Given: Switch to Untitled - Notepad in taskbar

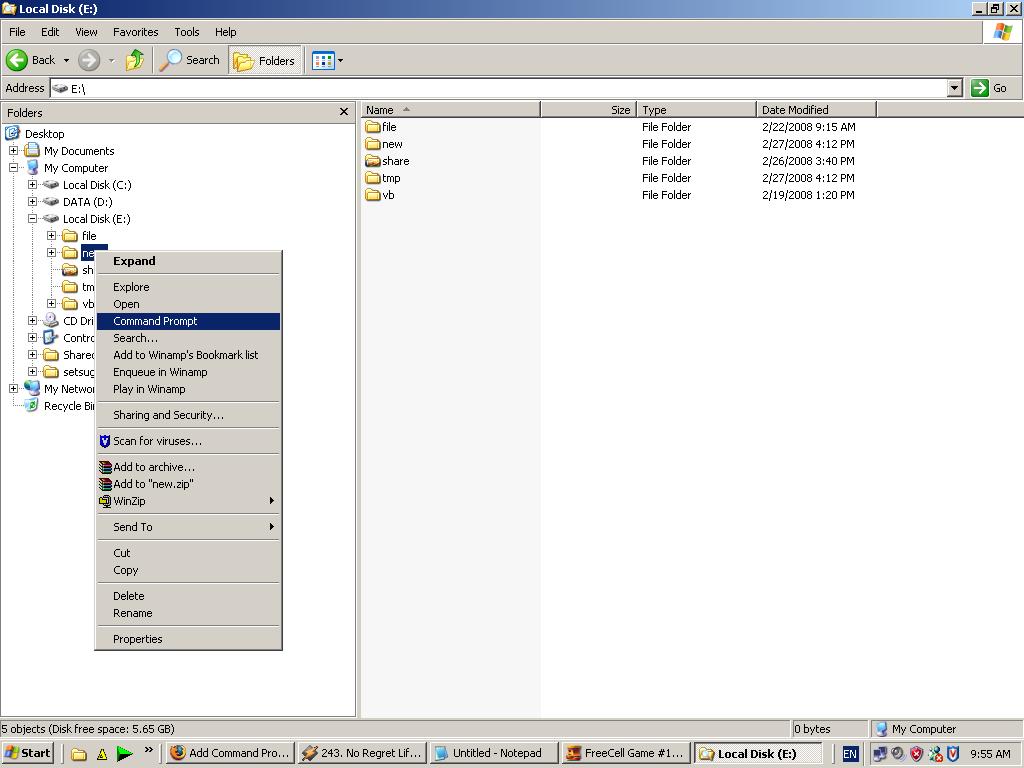Looking at the screenshot, I should click(x=493, y=752).
